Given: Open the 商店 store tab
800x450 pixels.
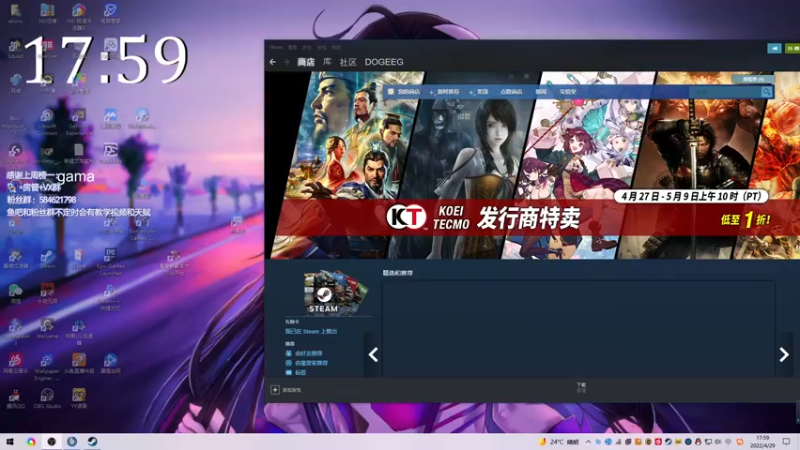Looking at the screenshot, I should pos(306,62).
